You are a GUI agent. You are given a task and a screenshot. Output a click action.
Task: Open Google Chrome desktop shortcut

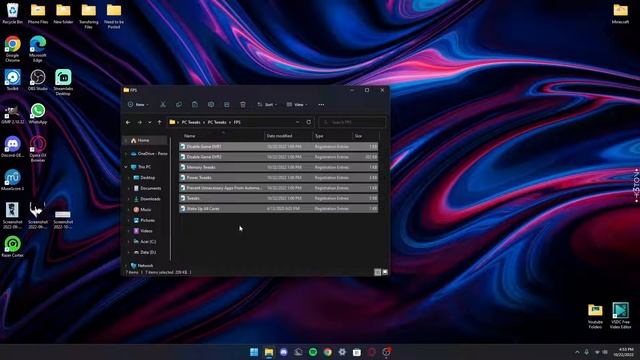pos(13,49)
